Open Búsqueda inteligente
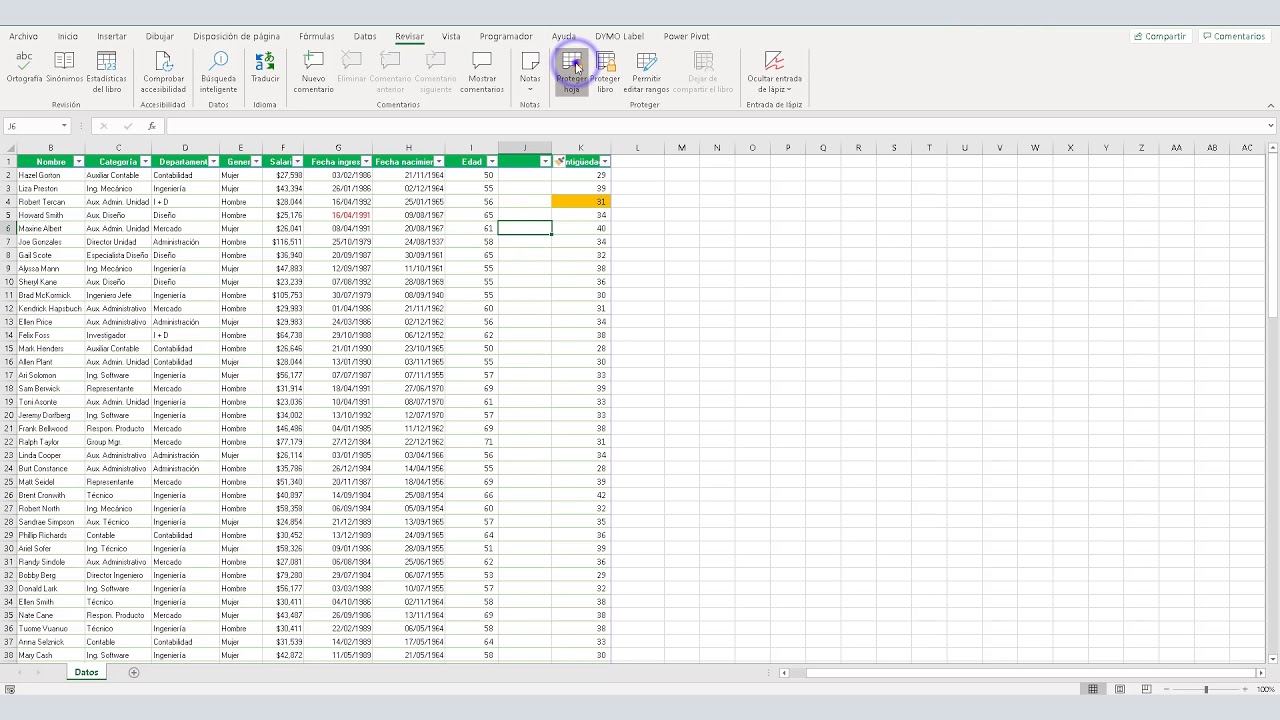Image resolution: width=1280 pixels, height=720 pixels. pyautogui.click(x=218, y=72)
